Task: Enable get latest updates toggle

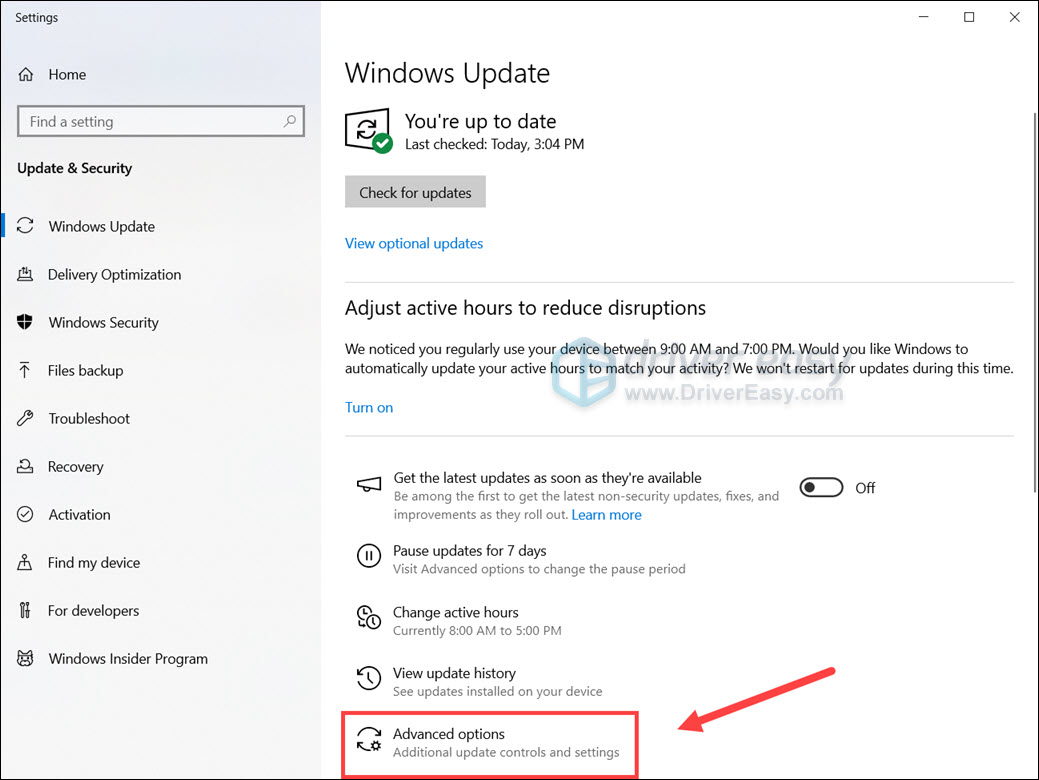Action: pyautogui.click(x=822, y=488)
